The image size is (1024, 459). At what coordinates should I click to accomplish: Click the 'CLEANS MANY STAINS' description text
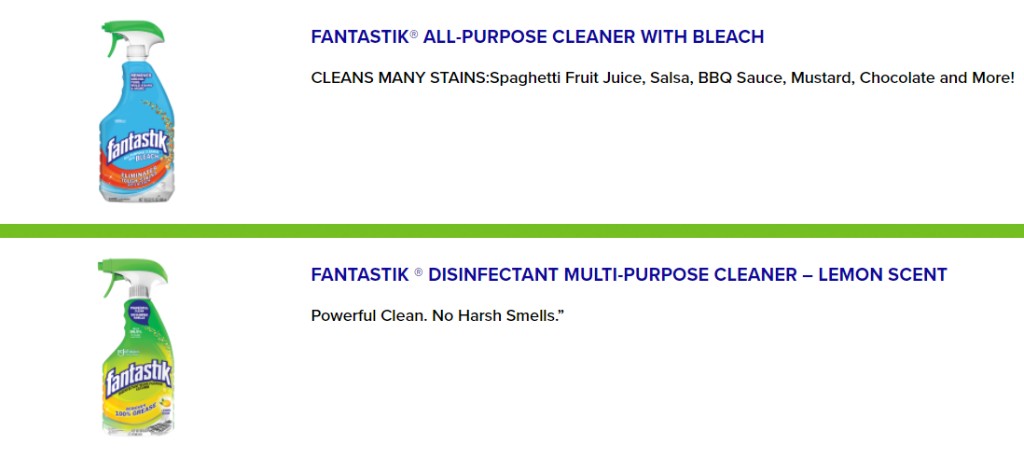[x=662, y=78]
